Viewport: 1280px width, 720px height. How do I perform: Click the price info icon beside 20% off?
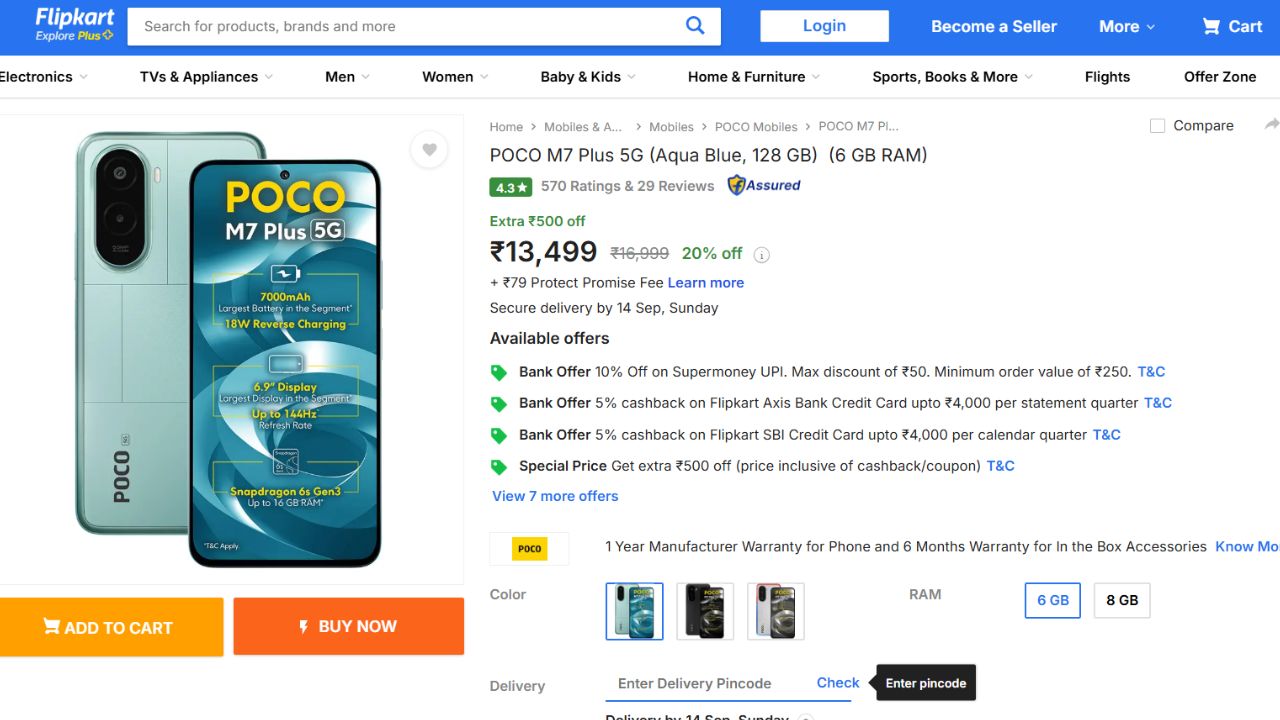[x=761, y=255]
